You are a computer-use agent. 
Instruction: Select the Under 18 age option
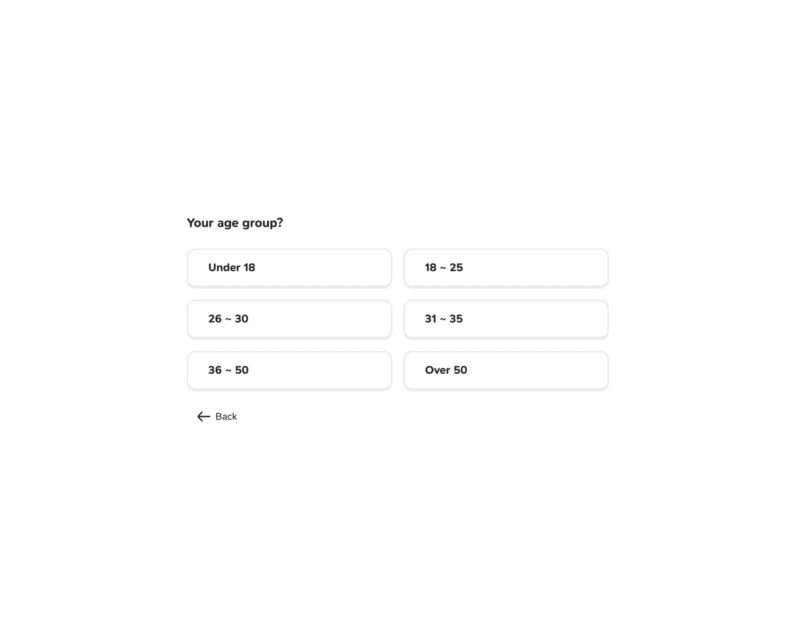pyautogui.click(x=289, y=268)
